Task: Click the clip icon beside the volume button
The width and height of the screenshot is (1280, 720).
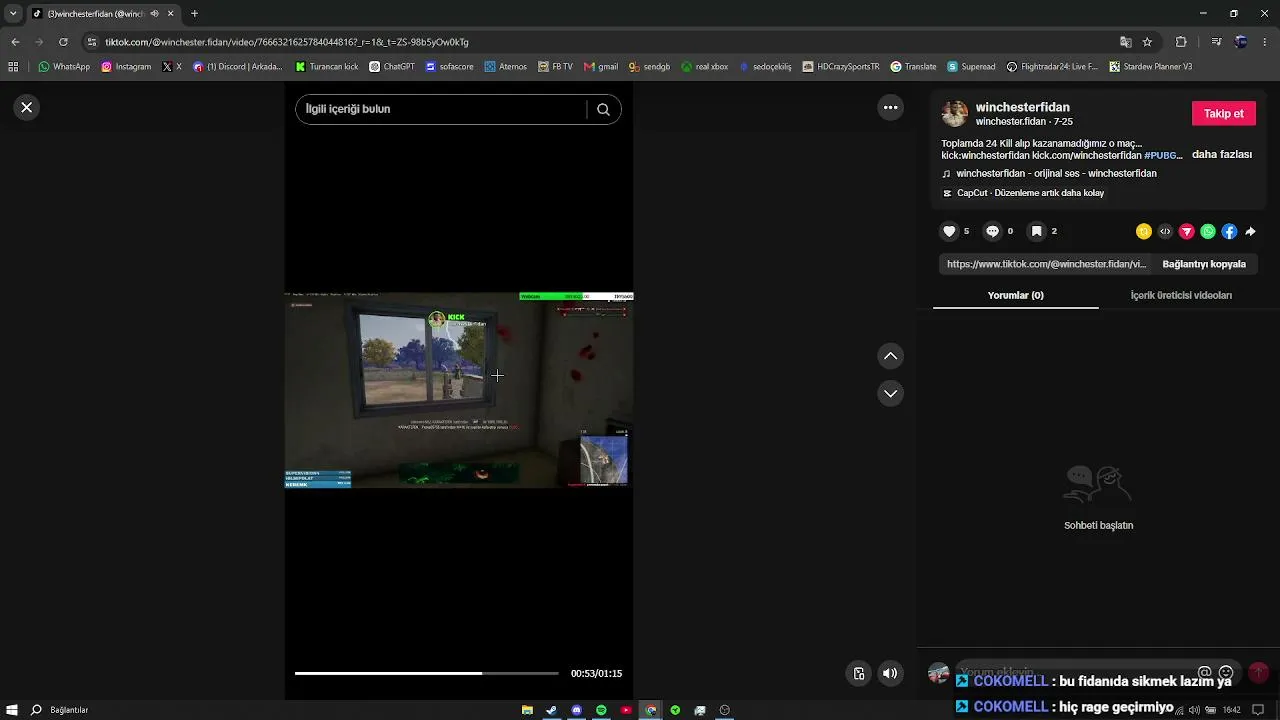Action: 858,673
